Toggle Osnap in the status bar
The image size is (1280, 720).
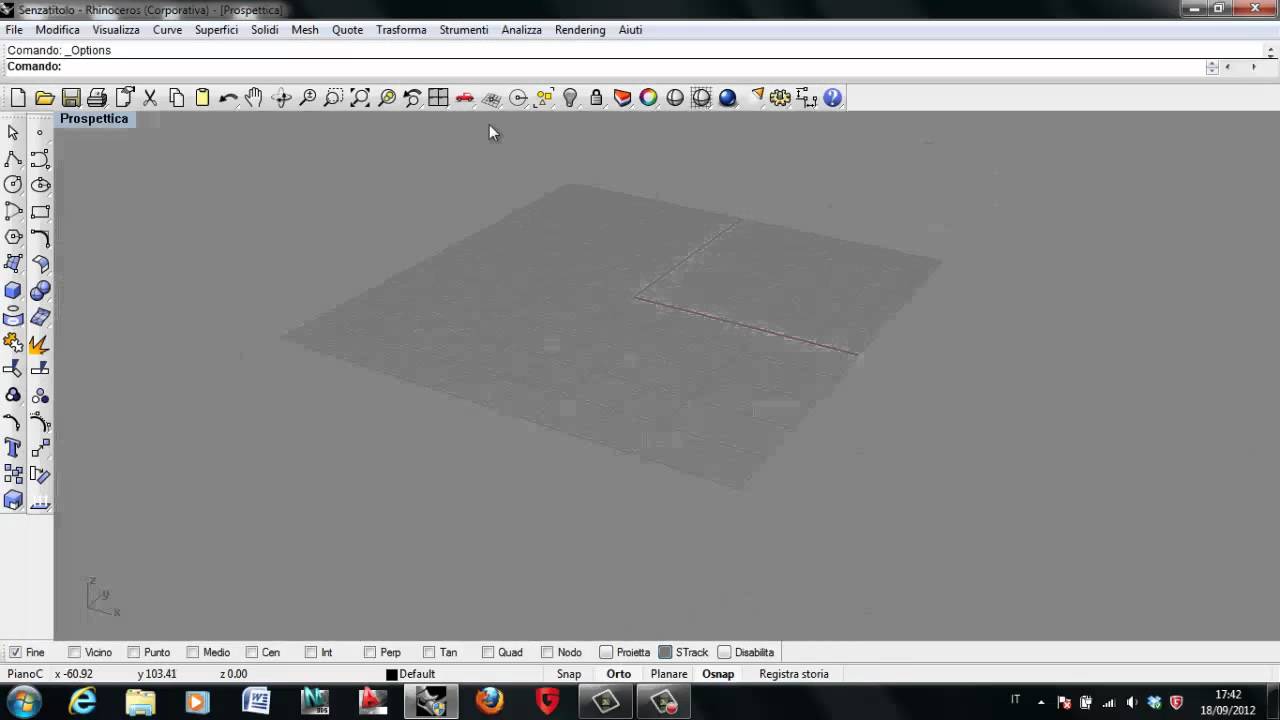click(x=718, y=674)
